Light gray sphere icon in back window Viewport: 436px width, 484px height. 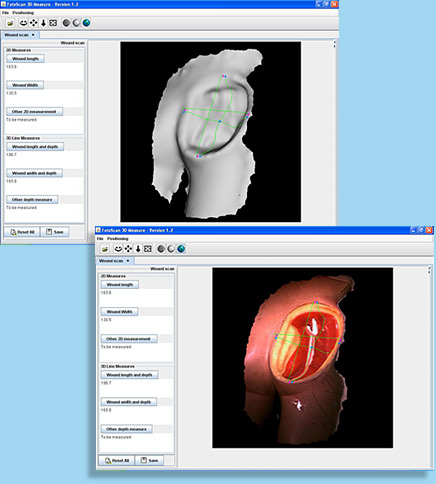point(76,23)
